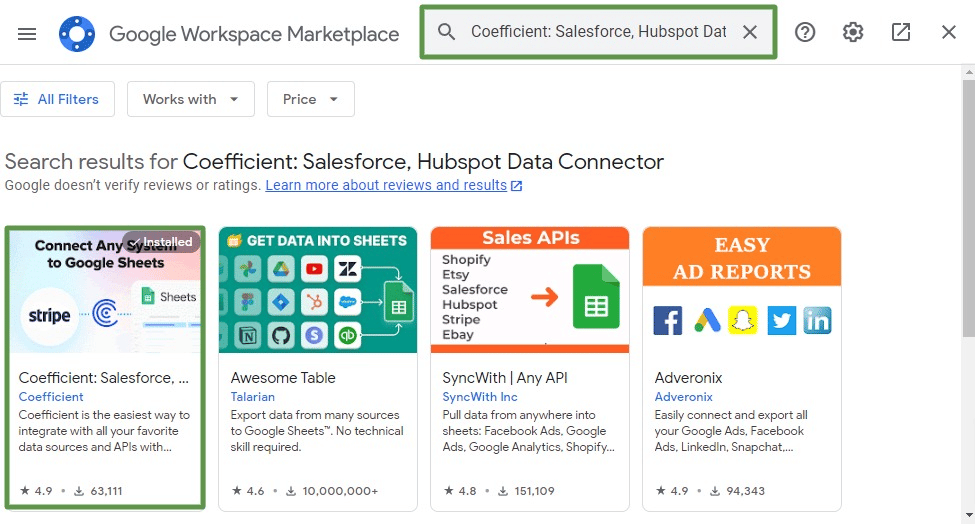The height and width of the screenshot is (524, 975).
Task: Click Google Drive icon in Awesome Table banner
Action: click(281, 269)
